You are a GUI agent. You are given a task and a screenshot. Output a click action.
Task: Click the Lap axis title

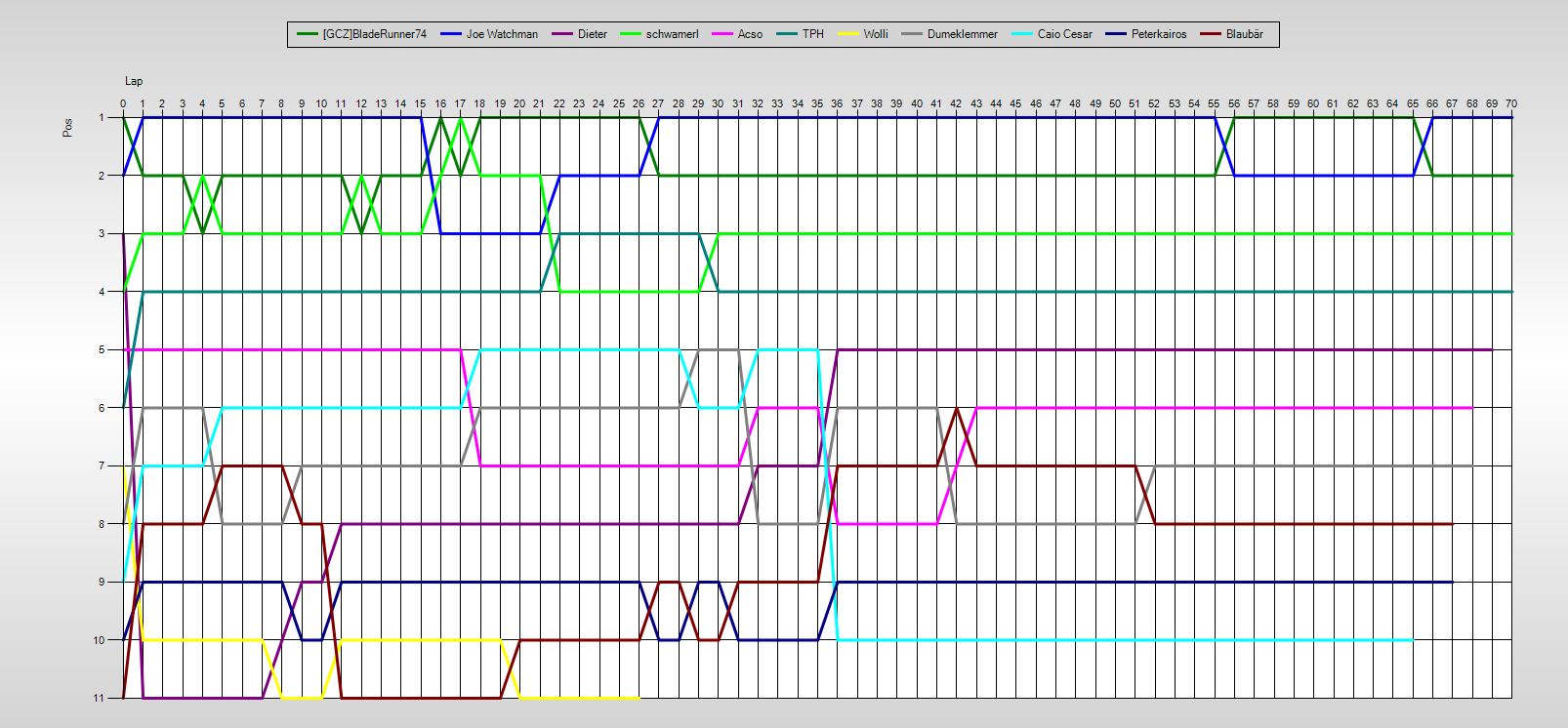(134, 81)
